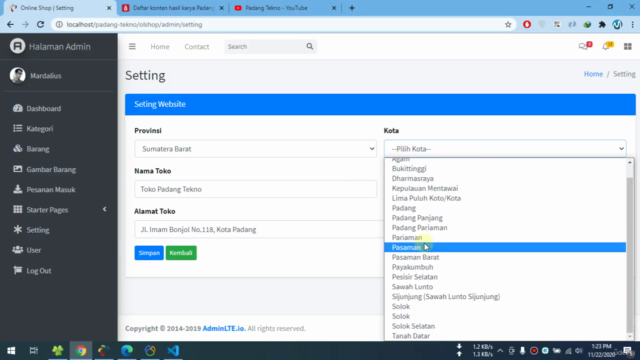Select Pesisir Selatan from the list
Viewport: 640px width, 360px height.
505,277
